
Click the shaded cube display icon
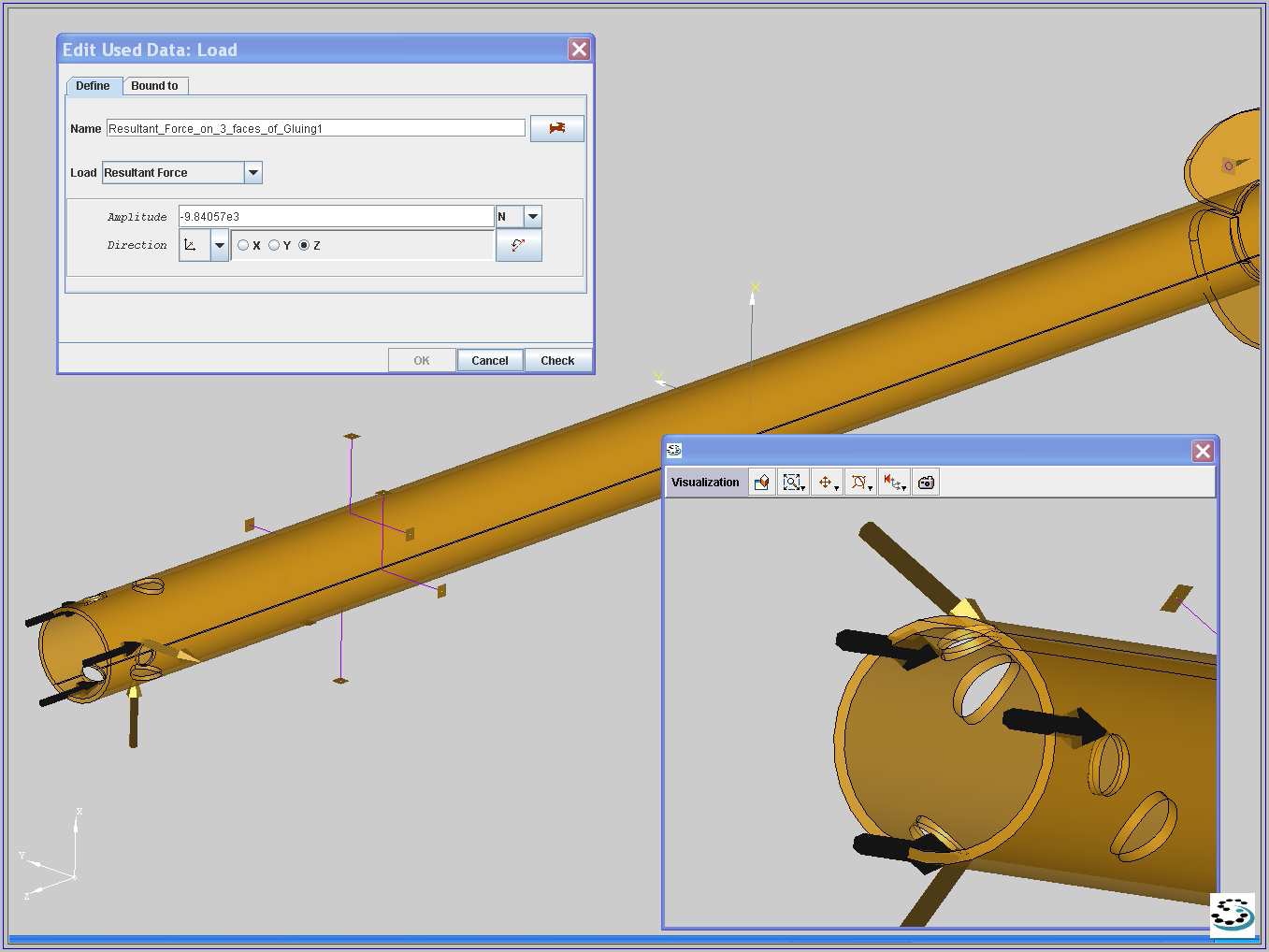[x=762, y=483]
